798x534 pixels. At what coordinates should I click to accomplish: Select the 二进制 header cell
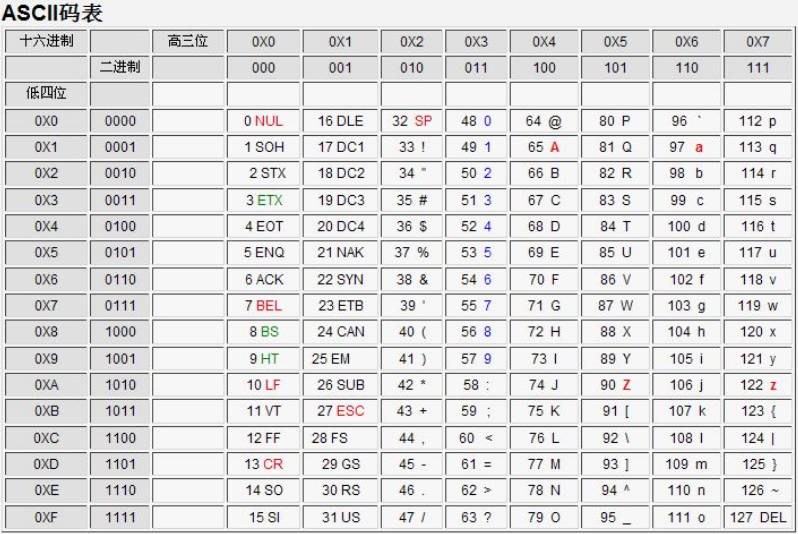pyautogui.click(x=120, y=67)
